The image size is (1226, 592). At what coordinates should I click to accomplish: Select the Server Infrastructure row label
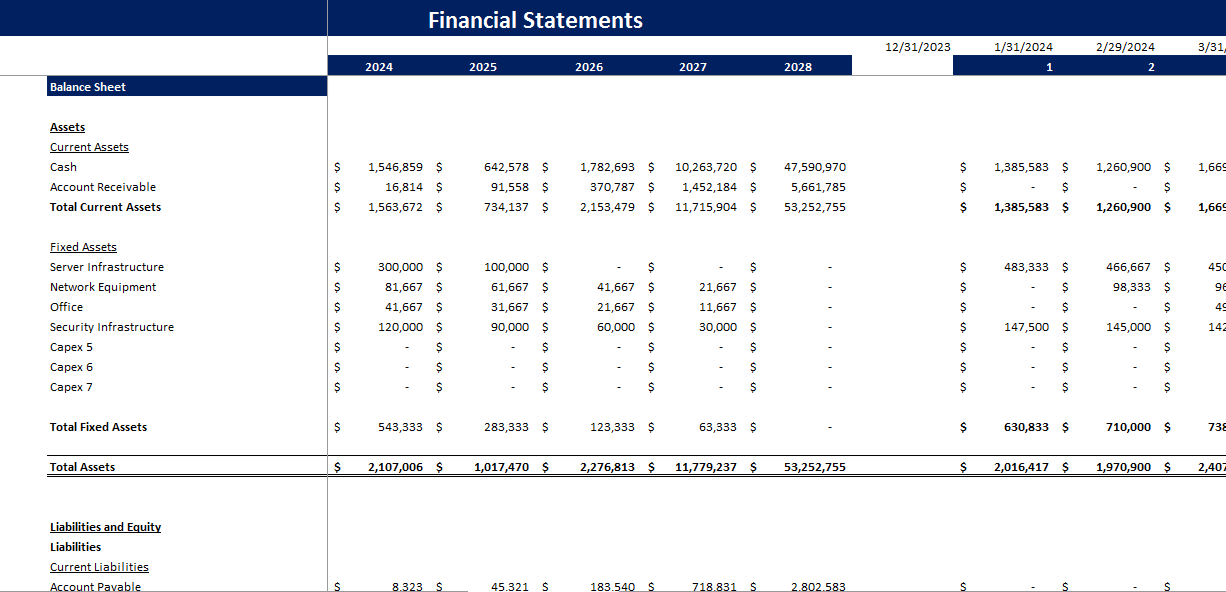tap(106, 267)
